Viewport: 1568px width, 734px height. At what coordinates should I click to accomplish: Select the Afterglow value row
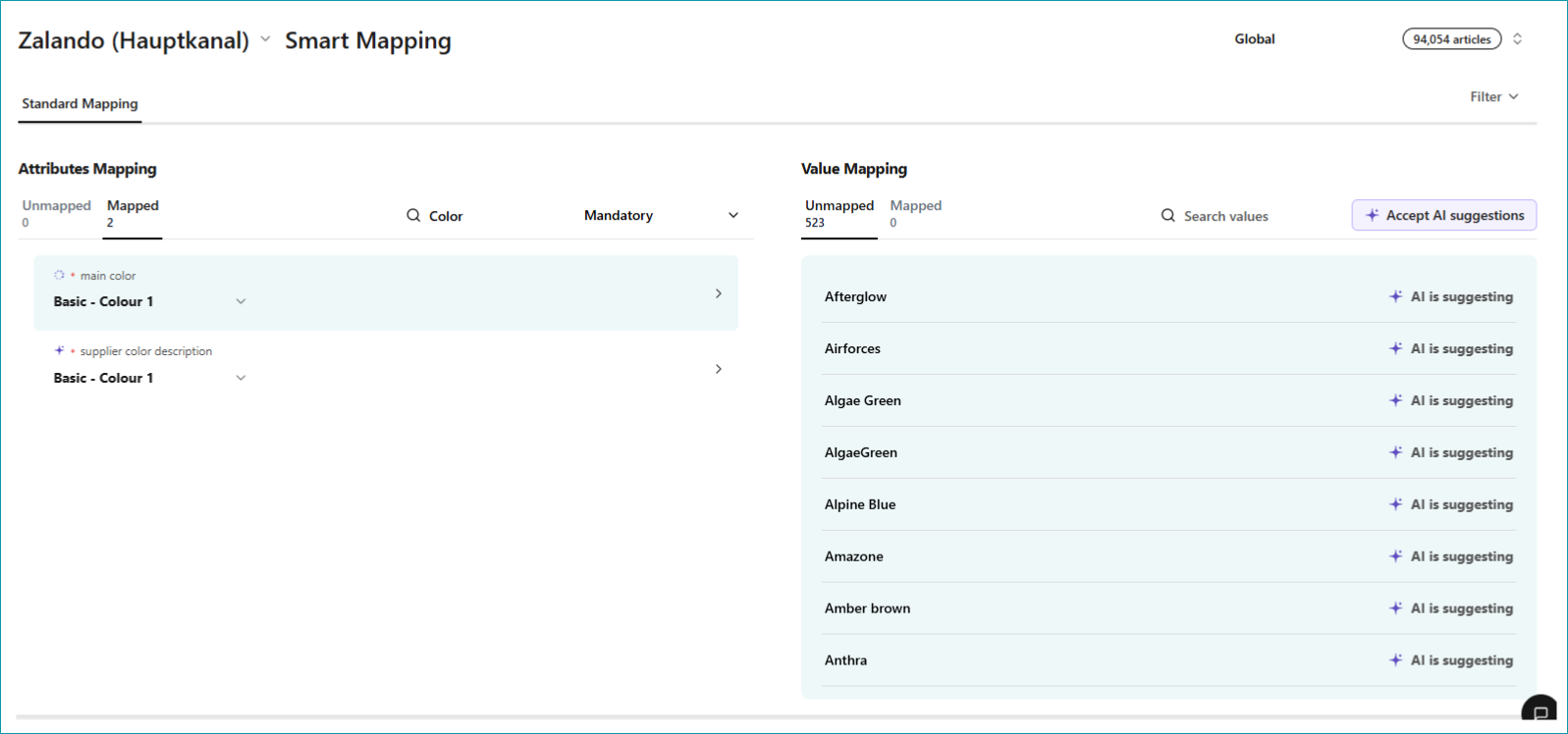pyautogui.click(x=1168, y=296)
